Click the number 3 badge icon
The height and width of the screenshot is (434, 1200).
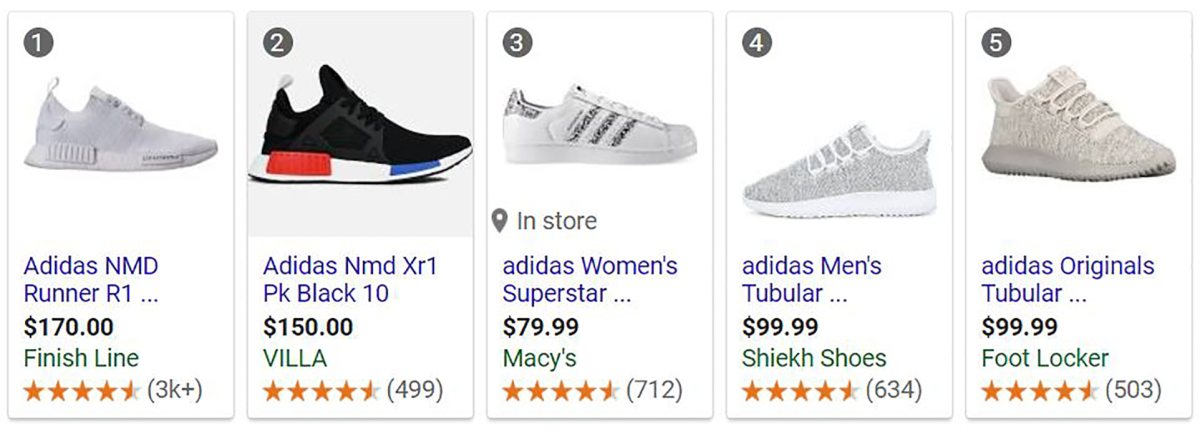click(517, 42)
